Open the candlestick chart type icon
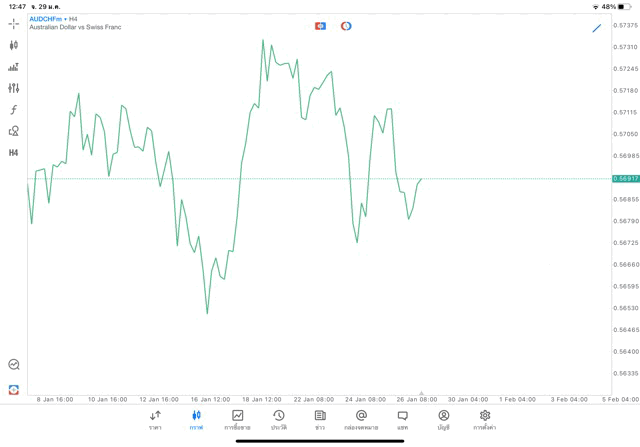This screenshot has width=640, height=447. click(x=13, y=45)
